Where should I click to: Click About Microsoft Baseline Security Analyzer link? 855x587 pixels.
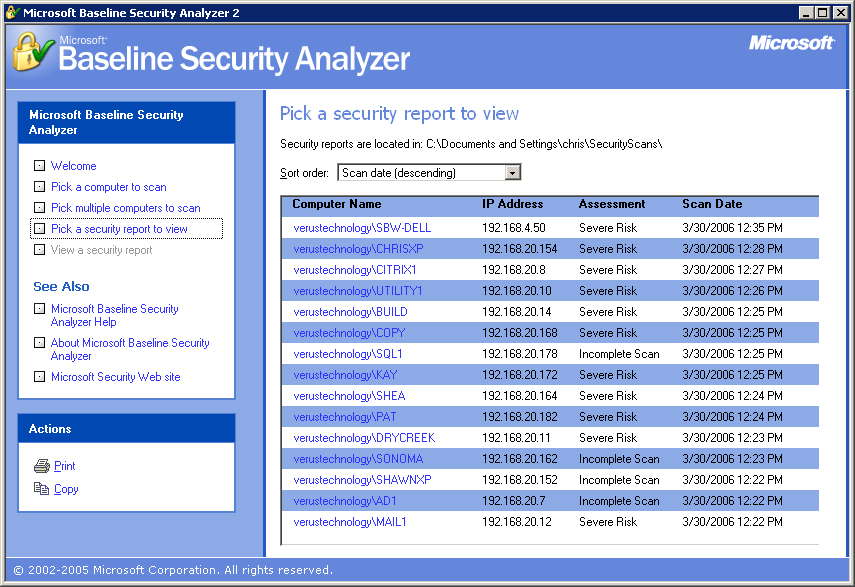(x=130, y=349)
